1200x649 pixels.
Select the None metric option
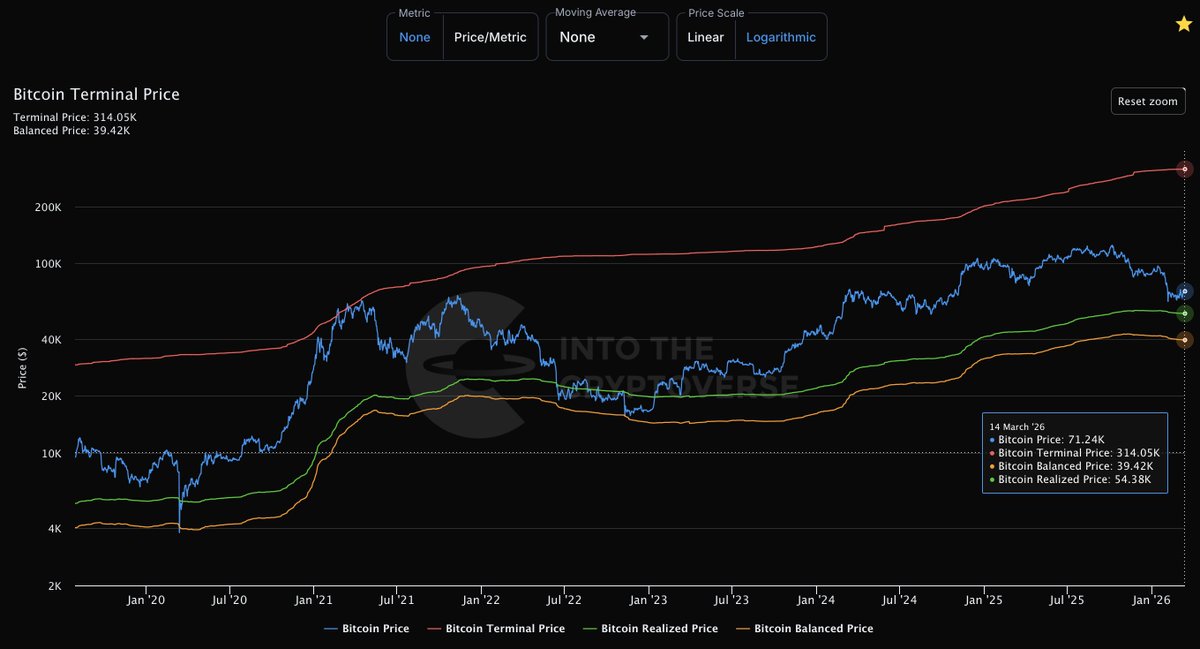414,37
